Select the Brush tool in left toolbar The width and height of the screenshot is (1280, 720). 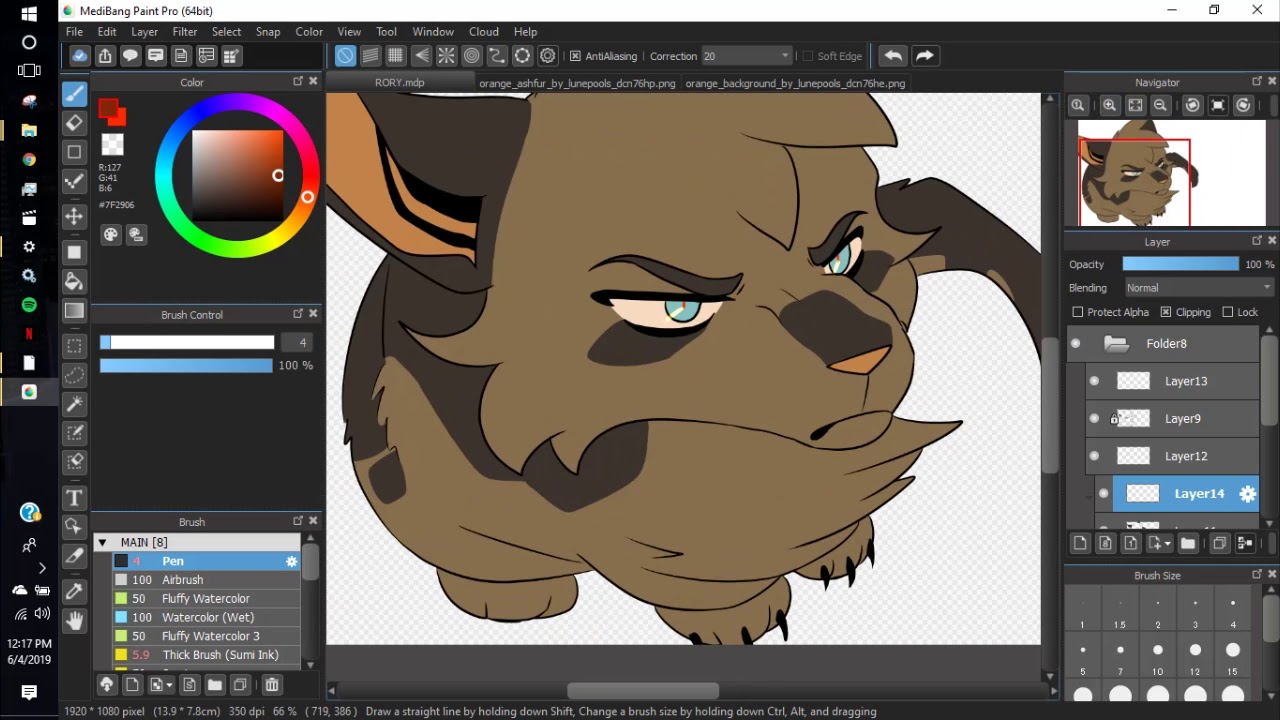[x=74, y=94]
